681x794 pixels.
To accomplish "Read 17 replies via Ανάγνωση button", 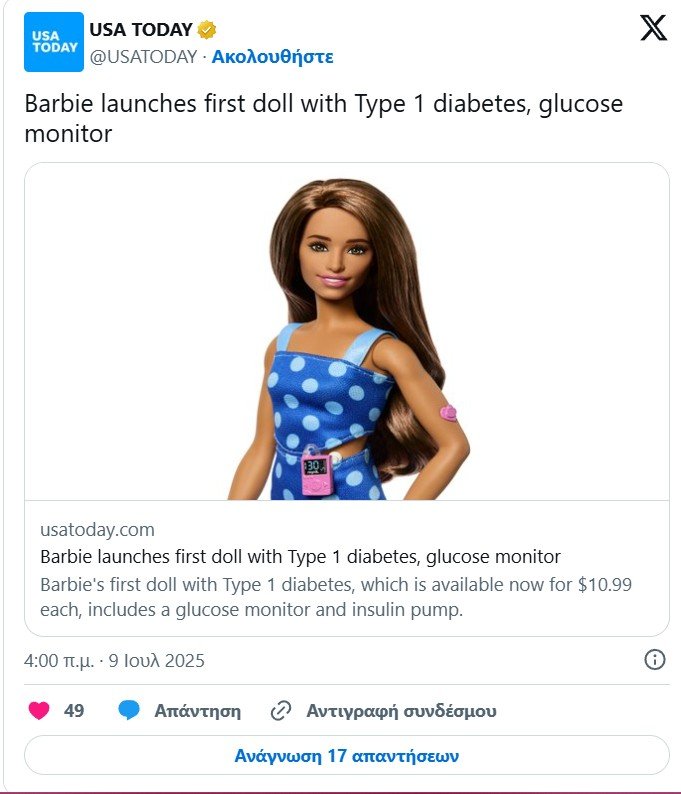I will coord(347,756).
